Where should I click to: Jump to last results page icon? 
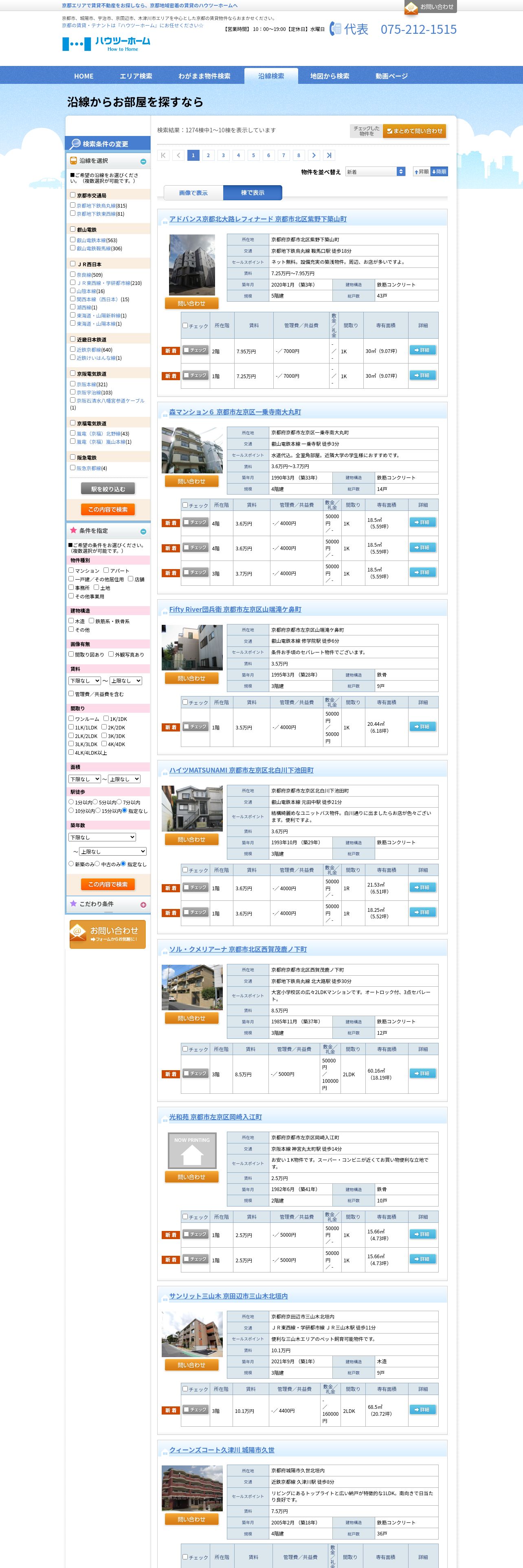pyautogui.click(x=329, y=155)
